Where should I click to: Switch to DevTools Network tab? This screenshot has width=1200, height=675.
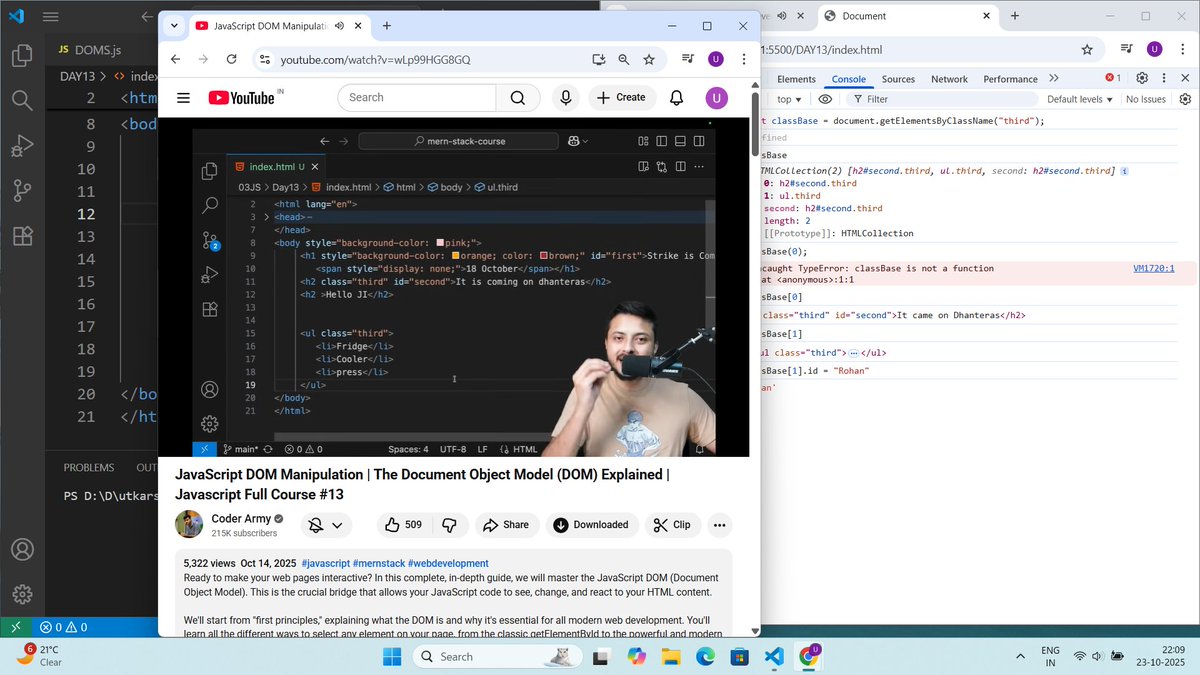point(949,79)
